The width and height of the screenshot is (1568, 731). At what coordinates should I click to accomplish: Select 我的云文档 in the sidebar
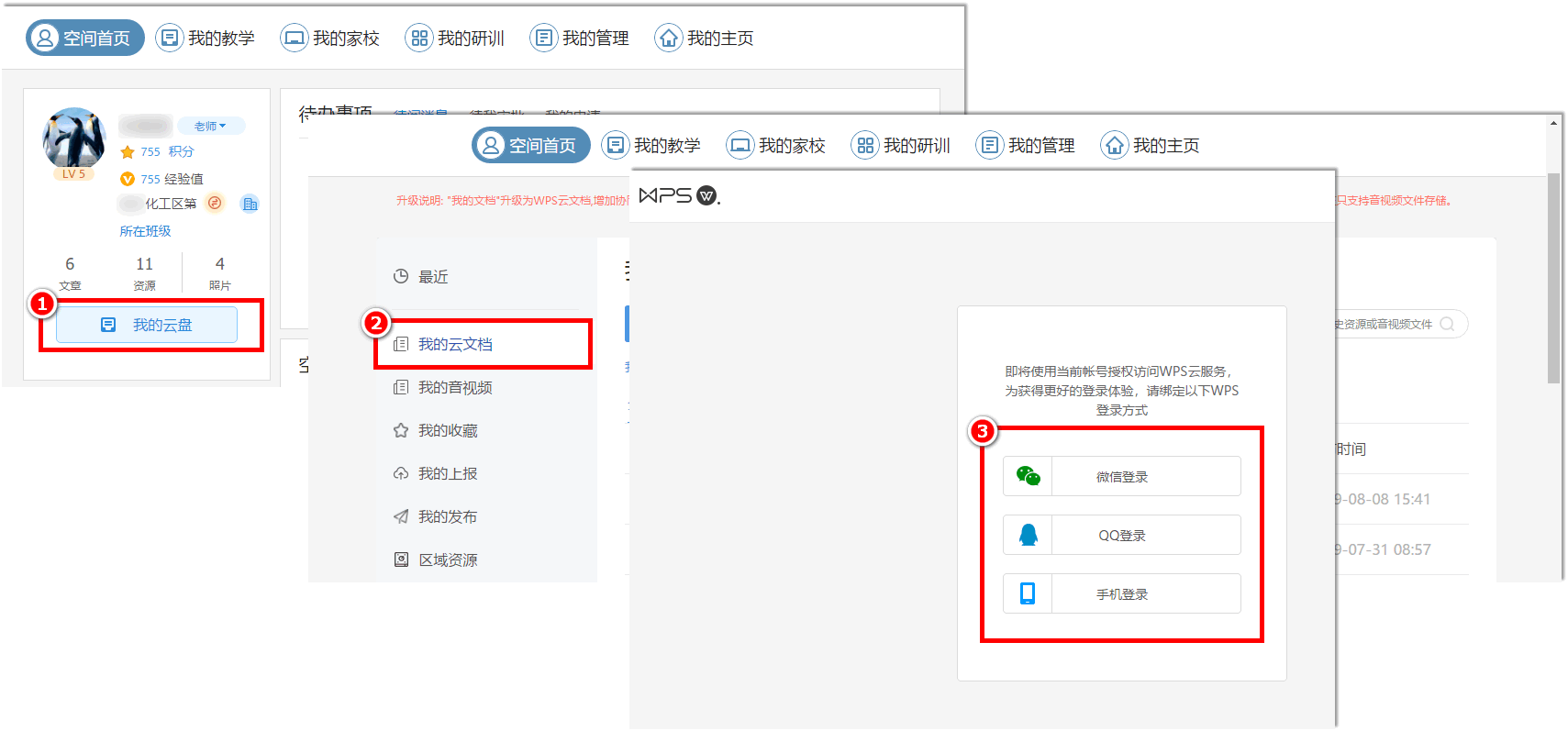[x=455, y=344]
